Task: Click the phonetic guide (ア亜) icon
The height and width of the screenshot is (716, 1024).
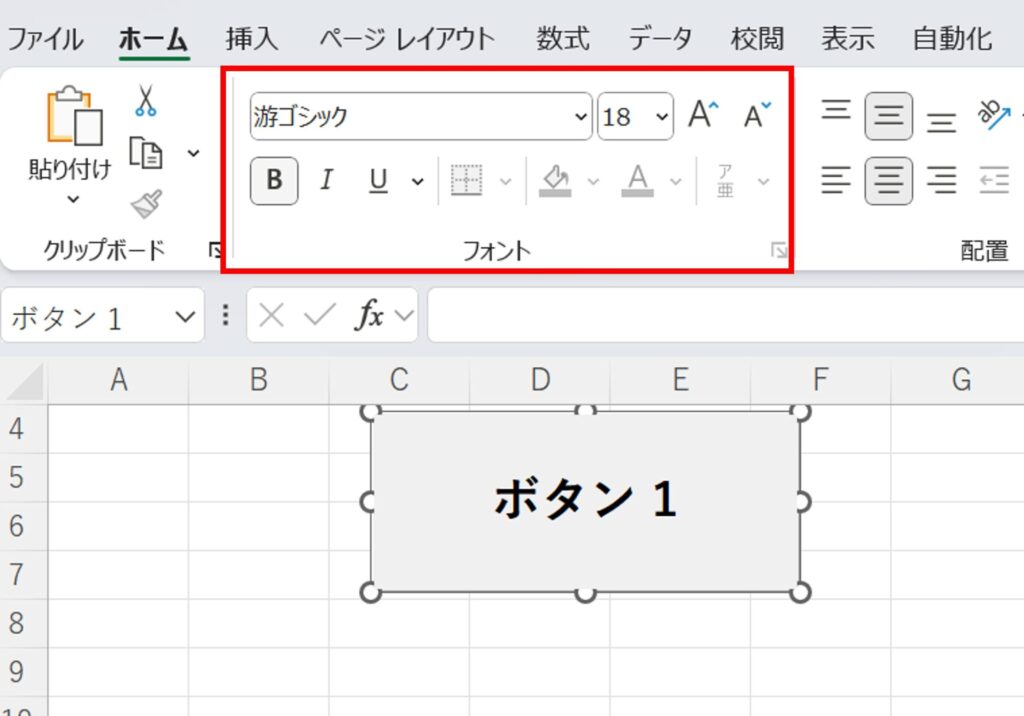Action: click(726, 181)
